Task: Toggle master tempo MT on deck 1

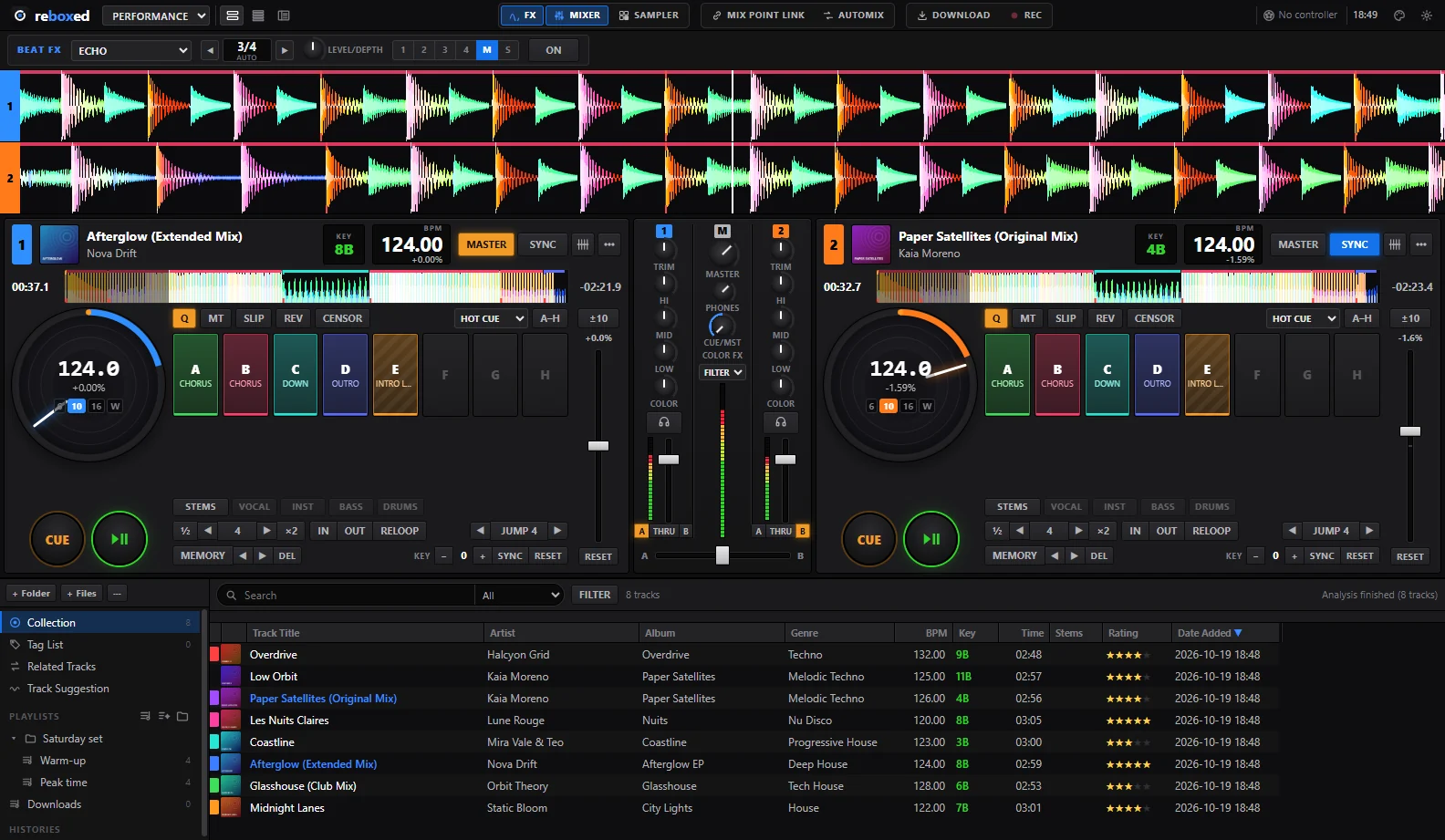Action: click(215, 318)
